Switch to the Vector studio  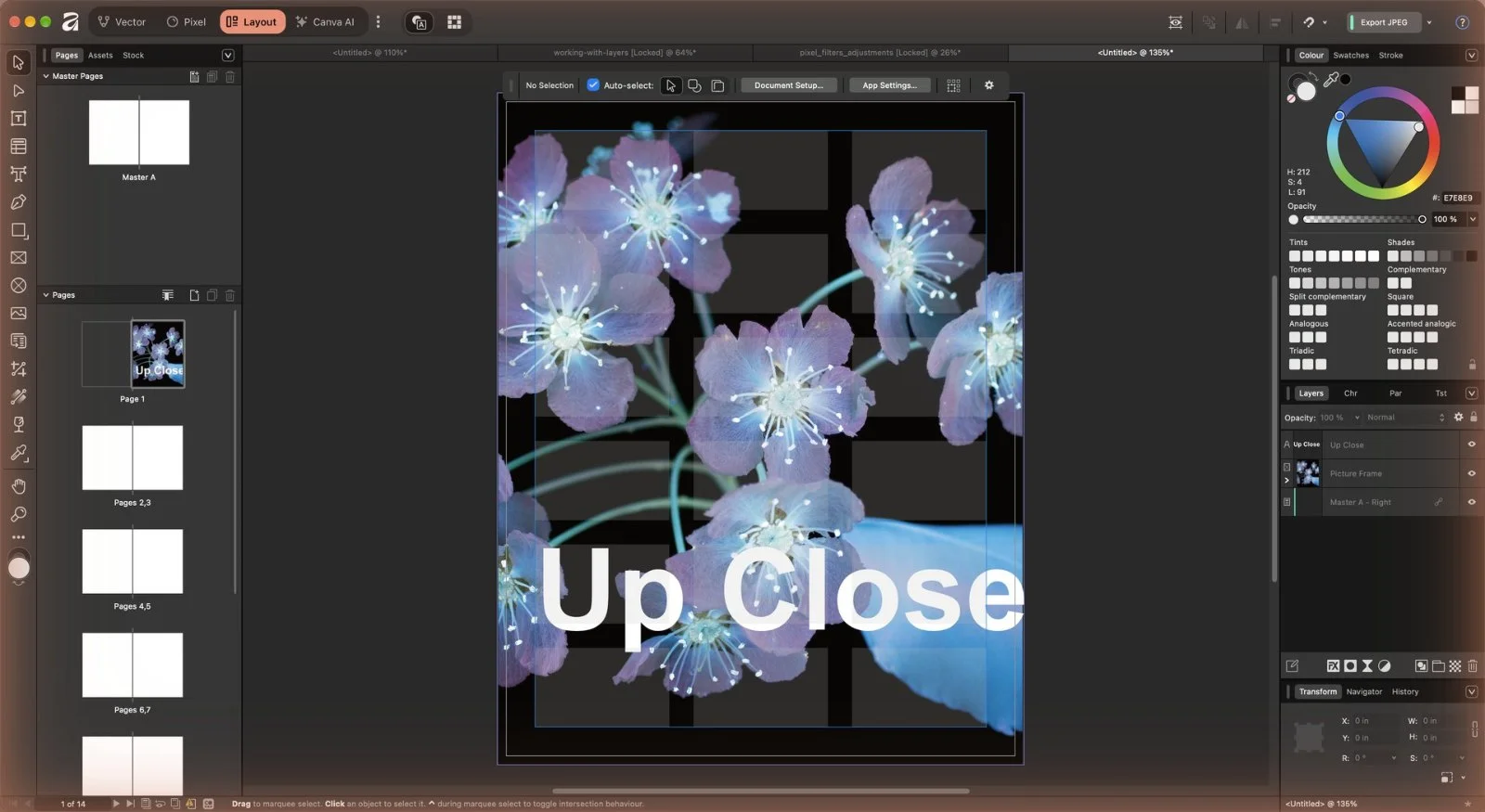point(122,21)
